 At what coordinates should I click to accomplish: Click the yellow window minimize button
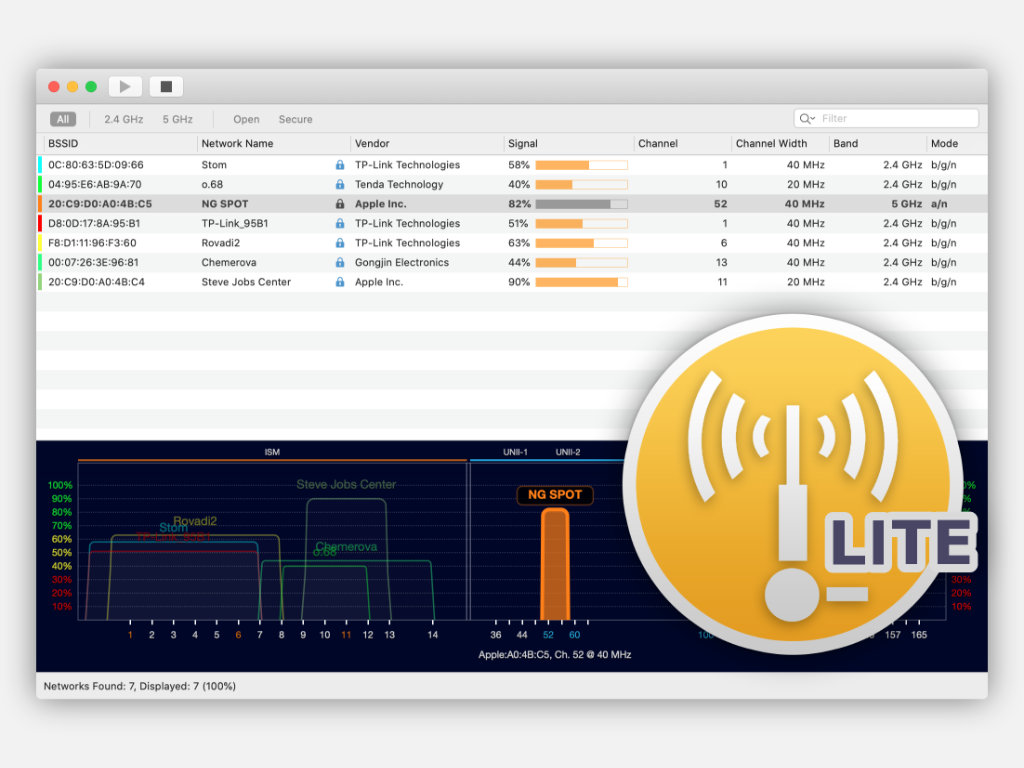tap(72, 86)
